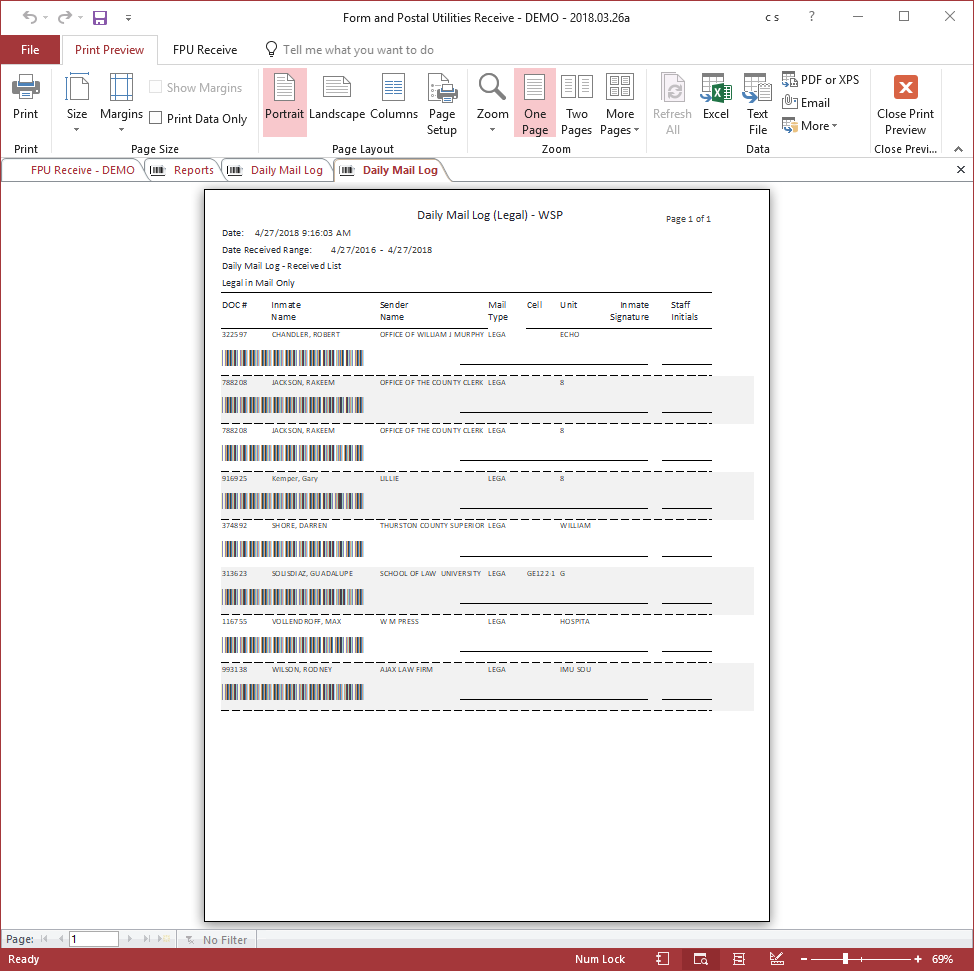Toggle the Portrait orientation button

click(x=285, y=98)
